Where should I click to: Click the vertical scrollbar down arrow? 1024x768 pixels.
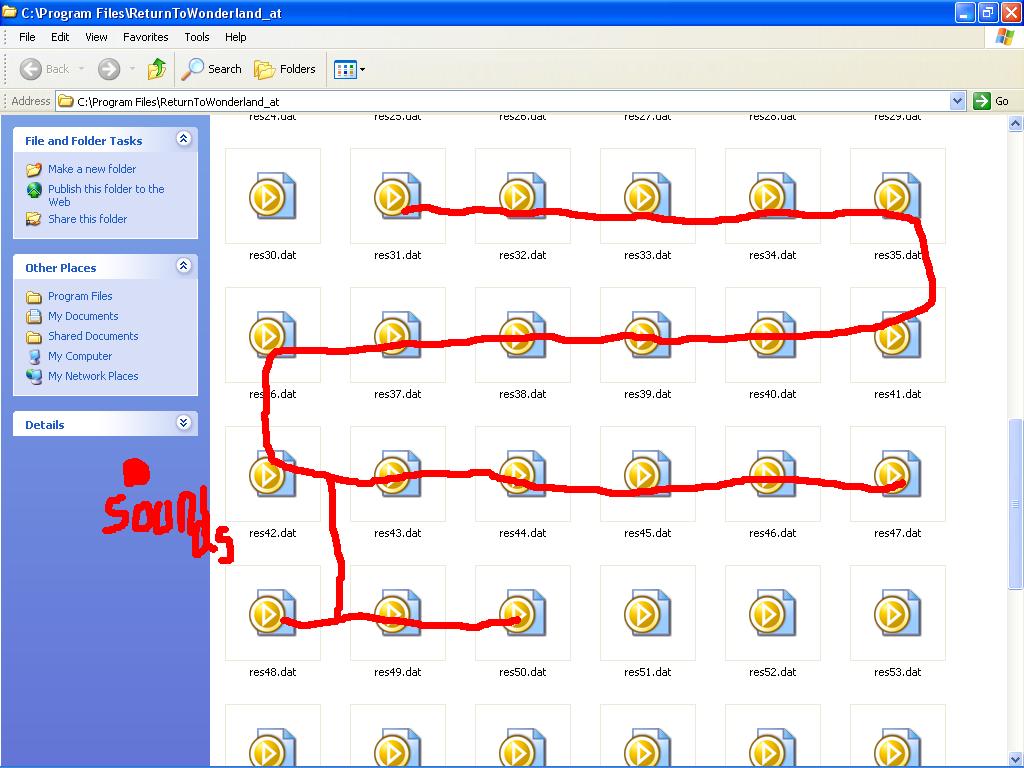(1015, 759)
